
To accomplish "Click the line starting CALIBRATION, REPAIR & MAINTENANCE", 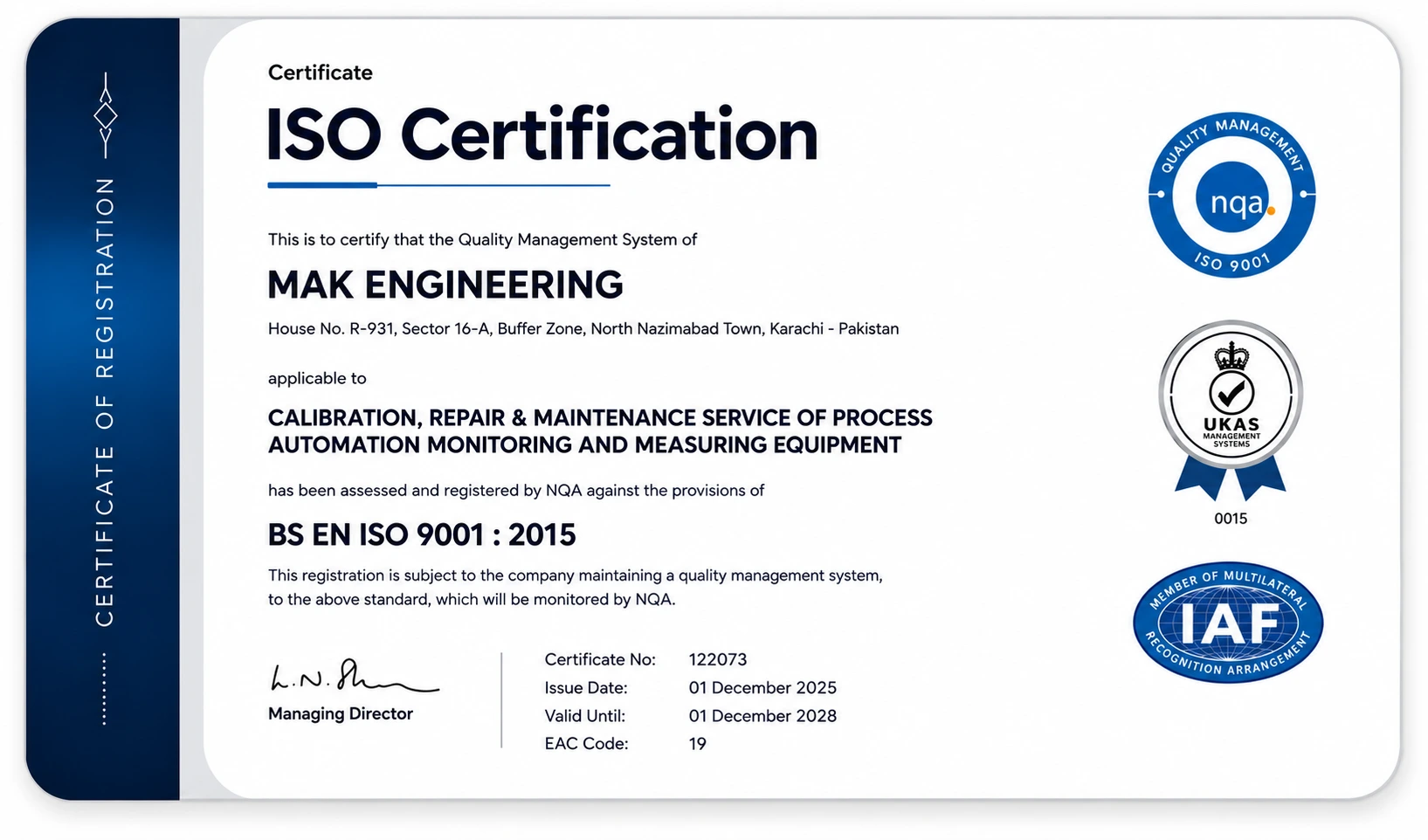I will click(600, 418).
